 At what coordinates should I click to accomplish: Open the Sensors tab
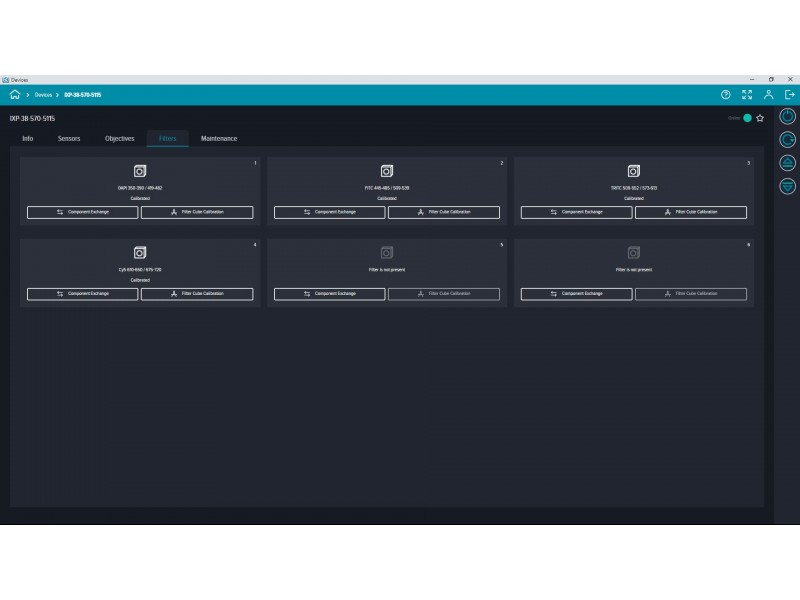[x=69, y=138]
